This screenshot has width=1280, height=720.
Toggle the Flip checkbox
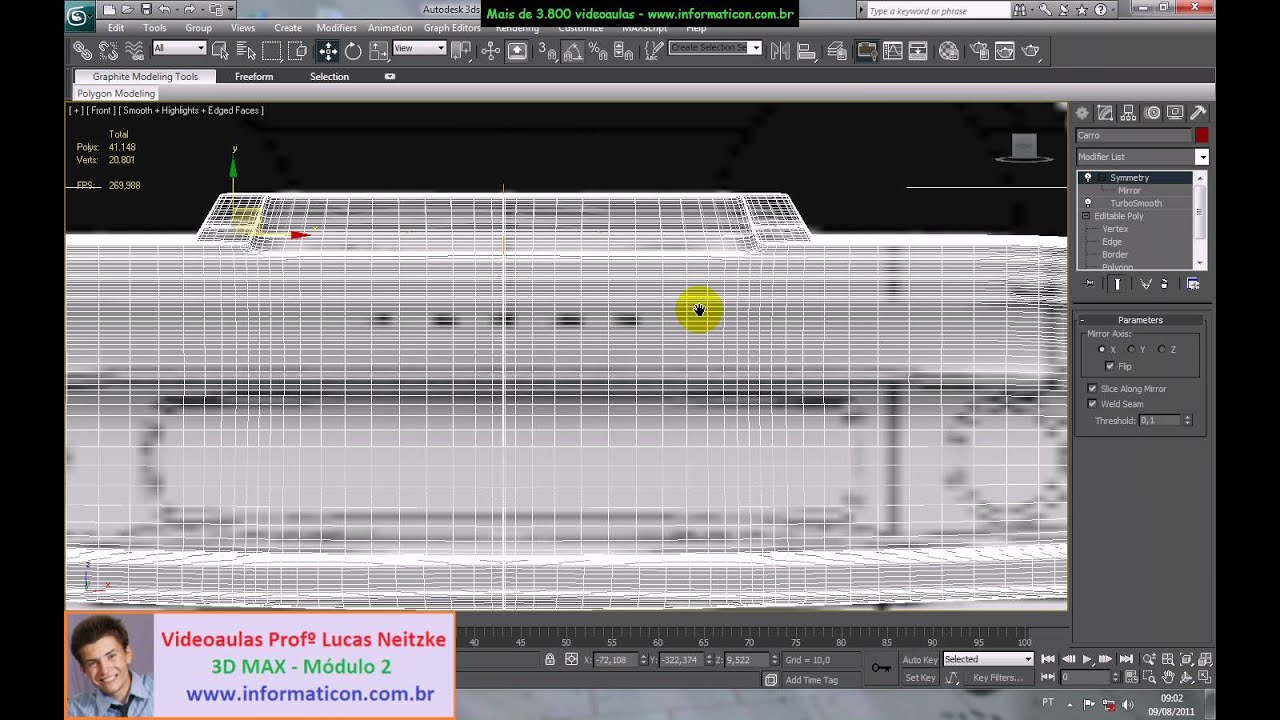1110,366
